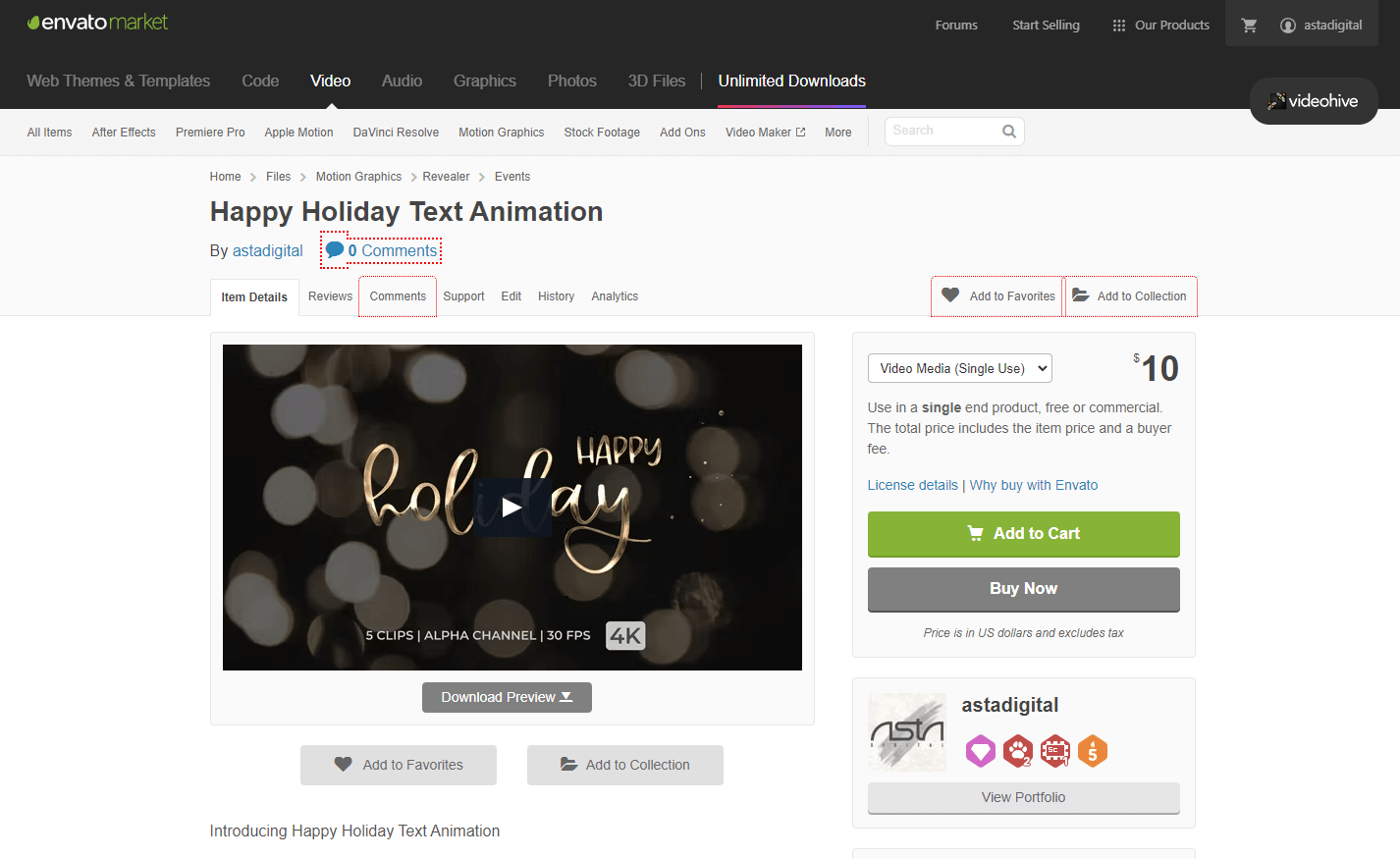Open the Forums link
The width and height of the screenshot is (1400, 858).
tap(956, 26)
